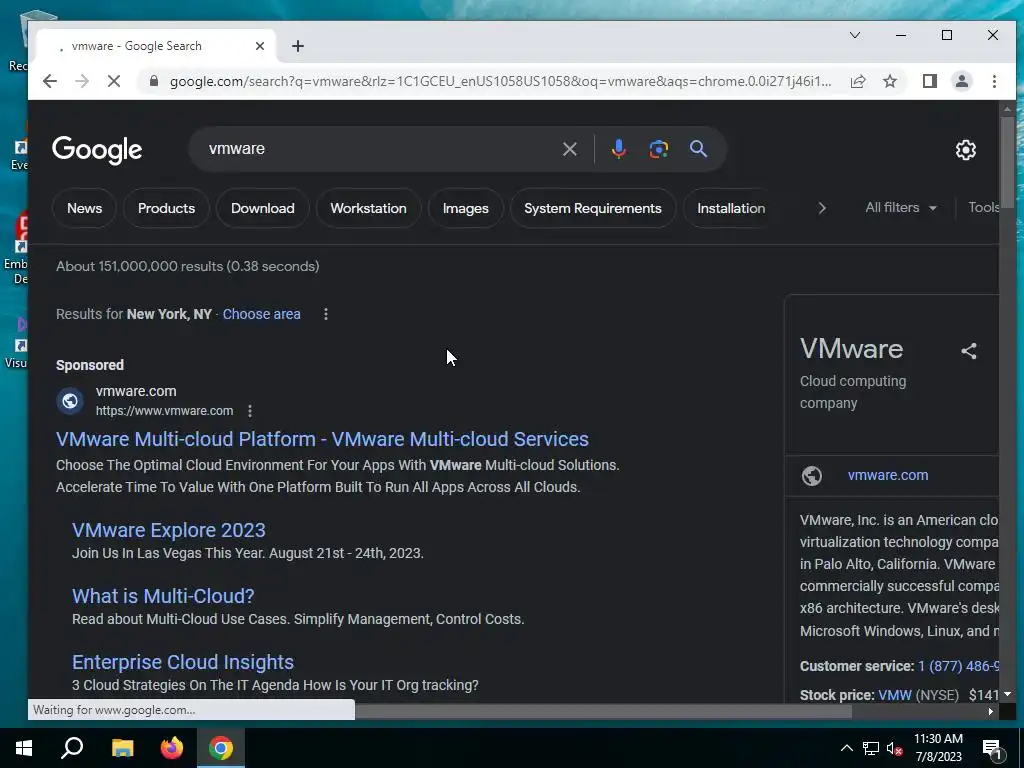The image size is (1024, 768).
Task: Open the Windows Start menu
Action: pos(24,748)
